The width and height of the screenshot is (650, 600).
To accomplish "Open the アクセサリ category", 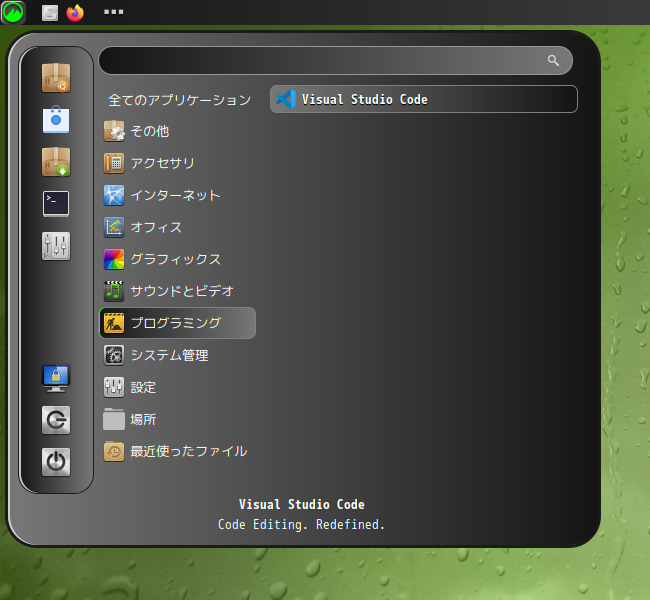I will [177, 163].
